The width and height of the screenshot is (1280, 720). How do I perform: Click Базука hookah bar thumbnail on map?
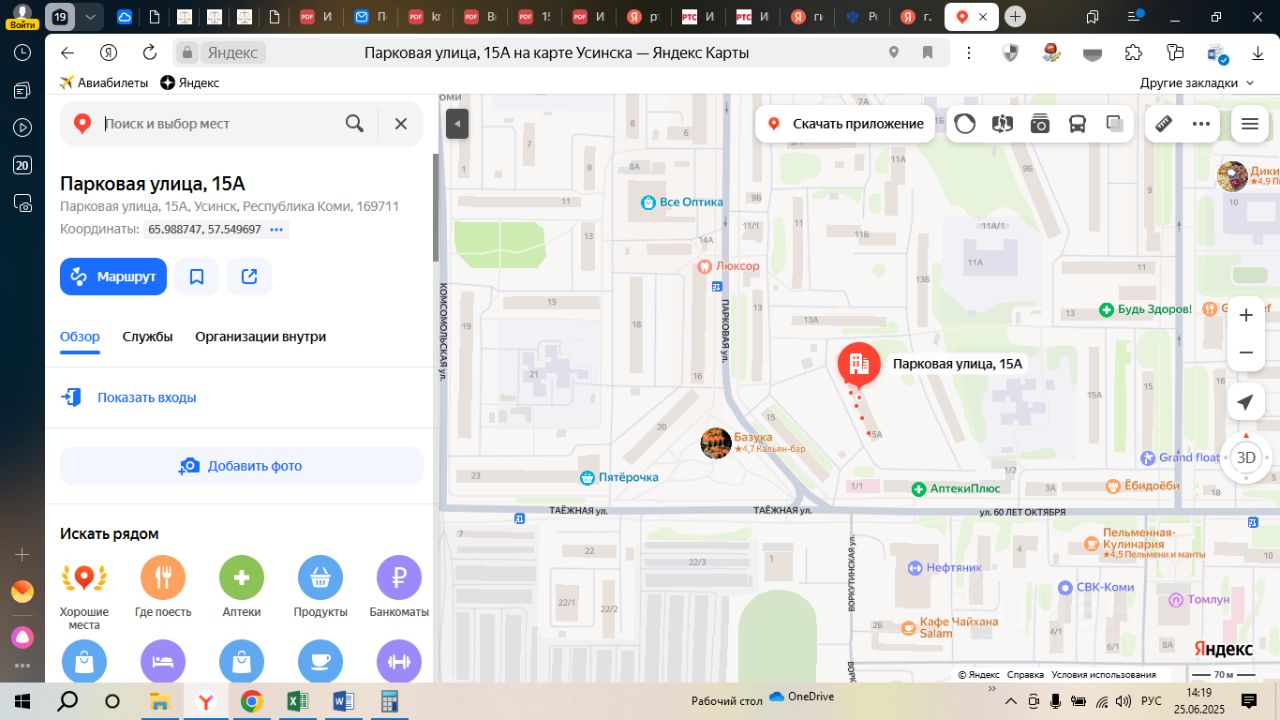(716, 443)
